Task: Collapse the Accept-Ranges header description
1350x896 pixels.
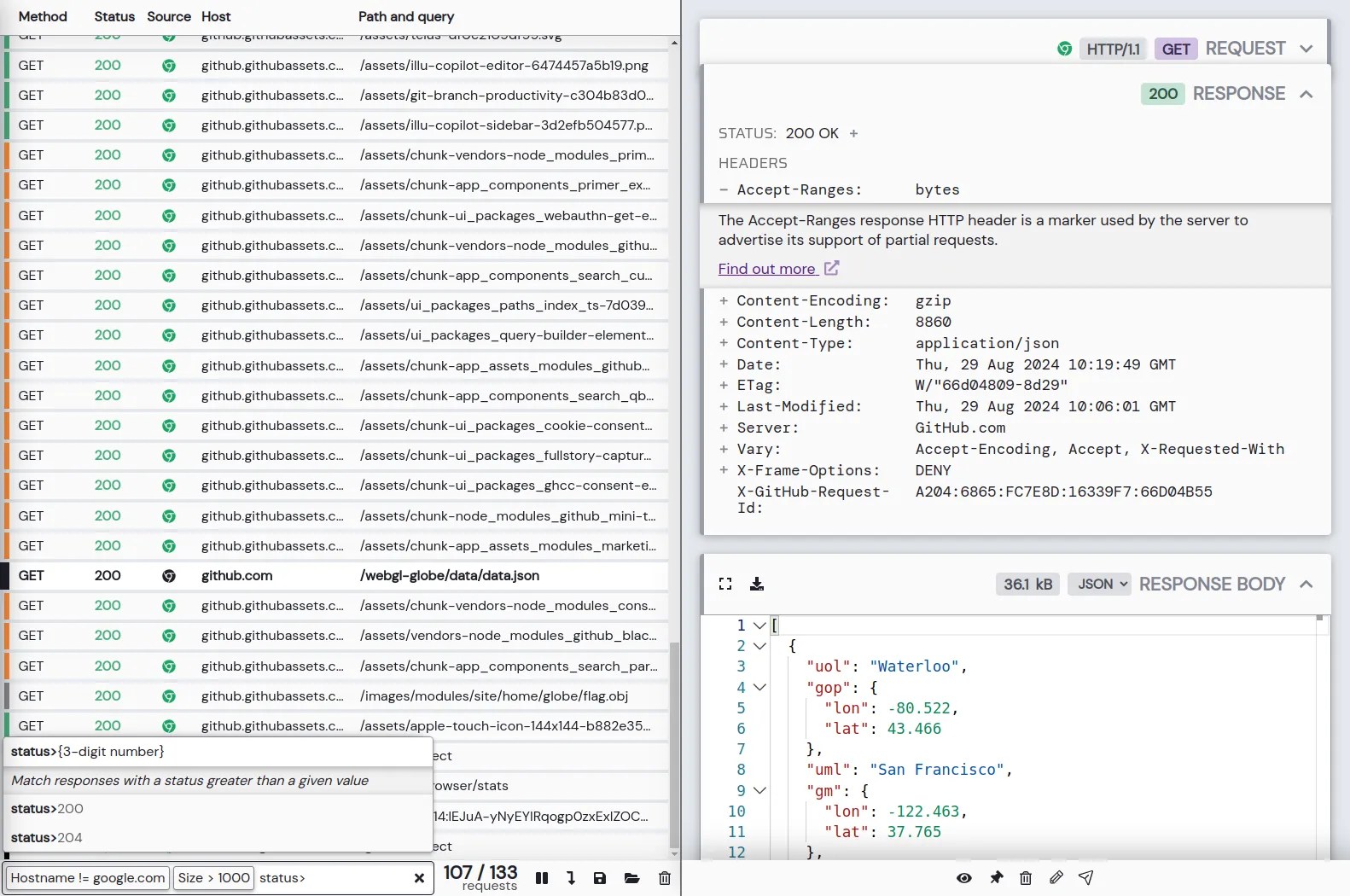Action: 724,189
